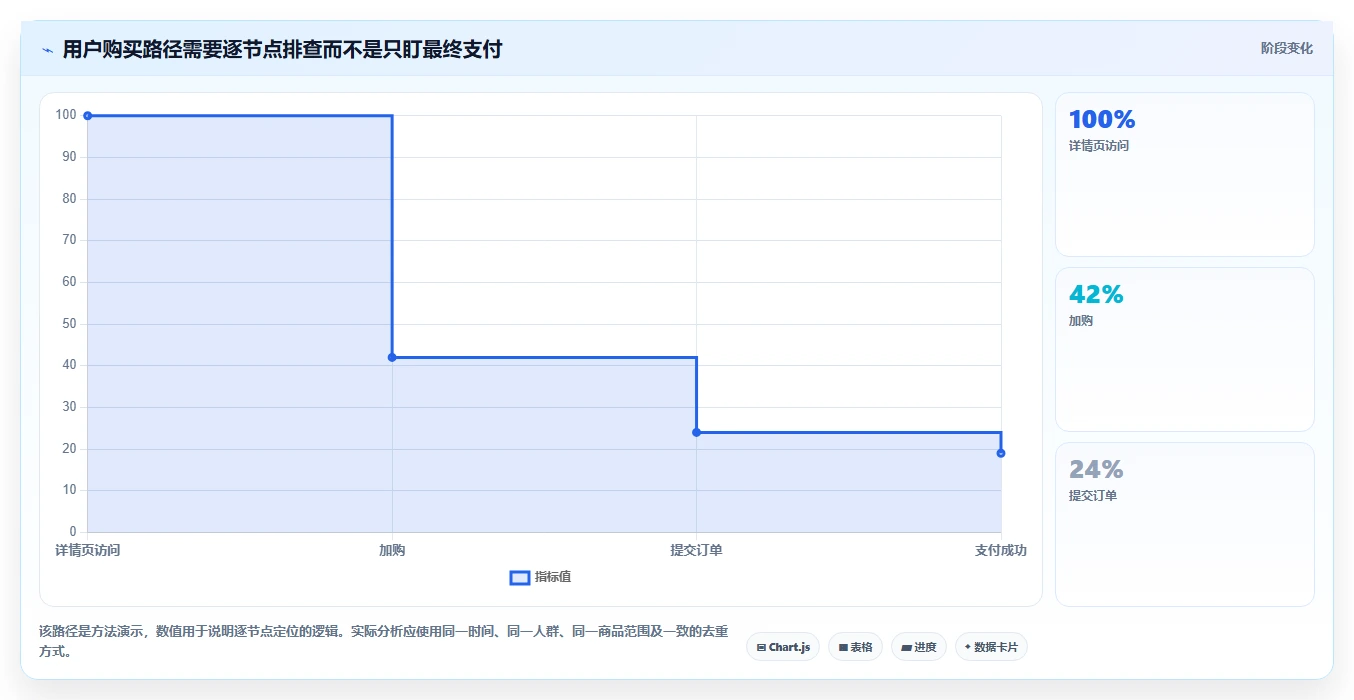Click the 表格 tag icon
Image resolution: width=1354 pixels, height=700 pixels.
(x=843, y=648)
